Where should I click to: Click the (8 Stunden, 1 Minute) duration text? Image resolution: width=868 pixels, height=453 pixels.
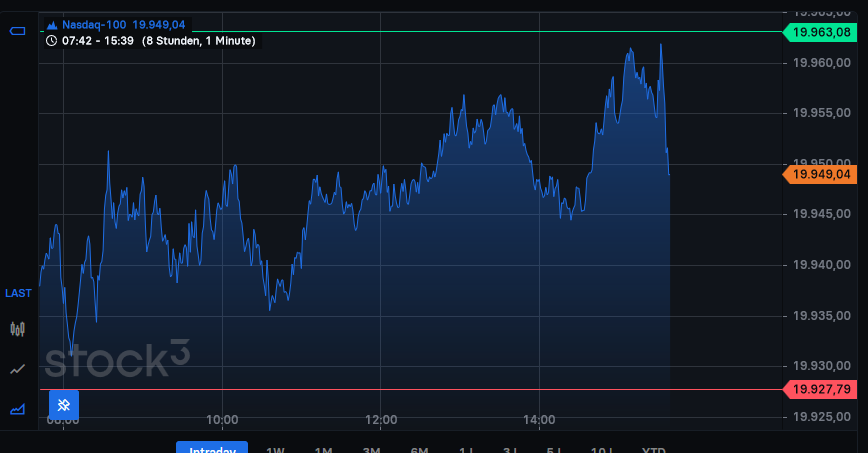(199, 40)
